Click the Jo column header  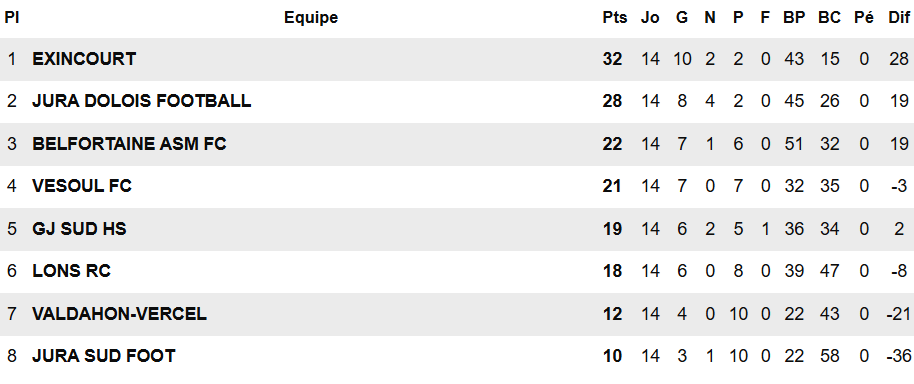(650, 18)
